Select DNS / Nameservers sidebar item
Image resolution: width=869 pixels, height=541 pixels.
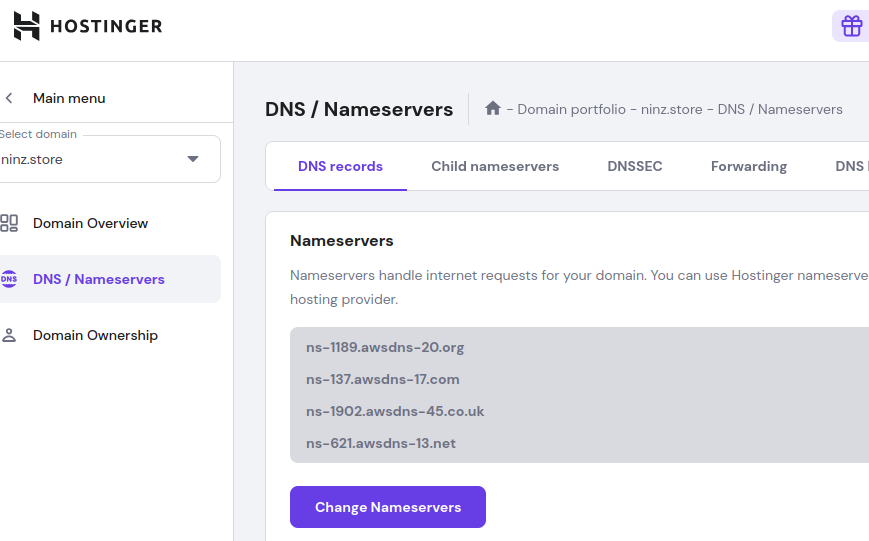[110, 279]
